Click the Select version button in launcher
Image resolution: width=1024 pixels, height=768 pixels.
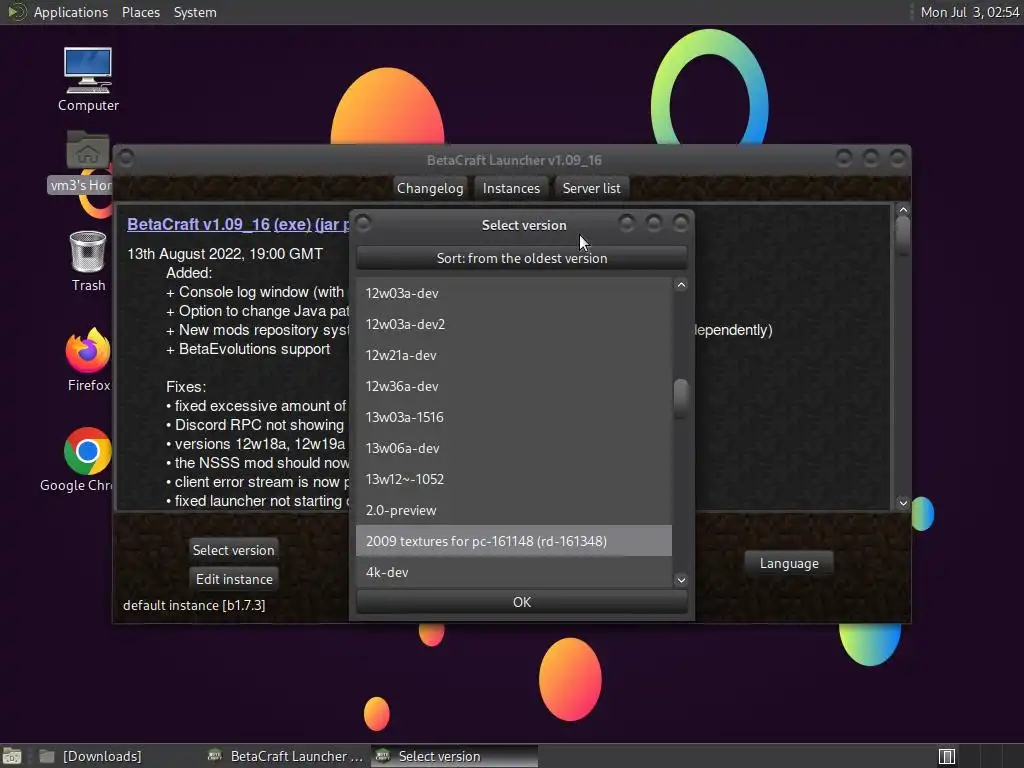(x=233, y=550)
